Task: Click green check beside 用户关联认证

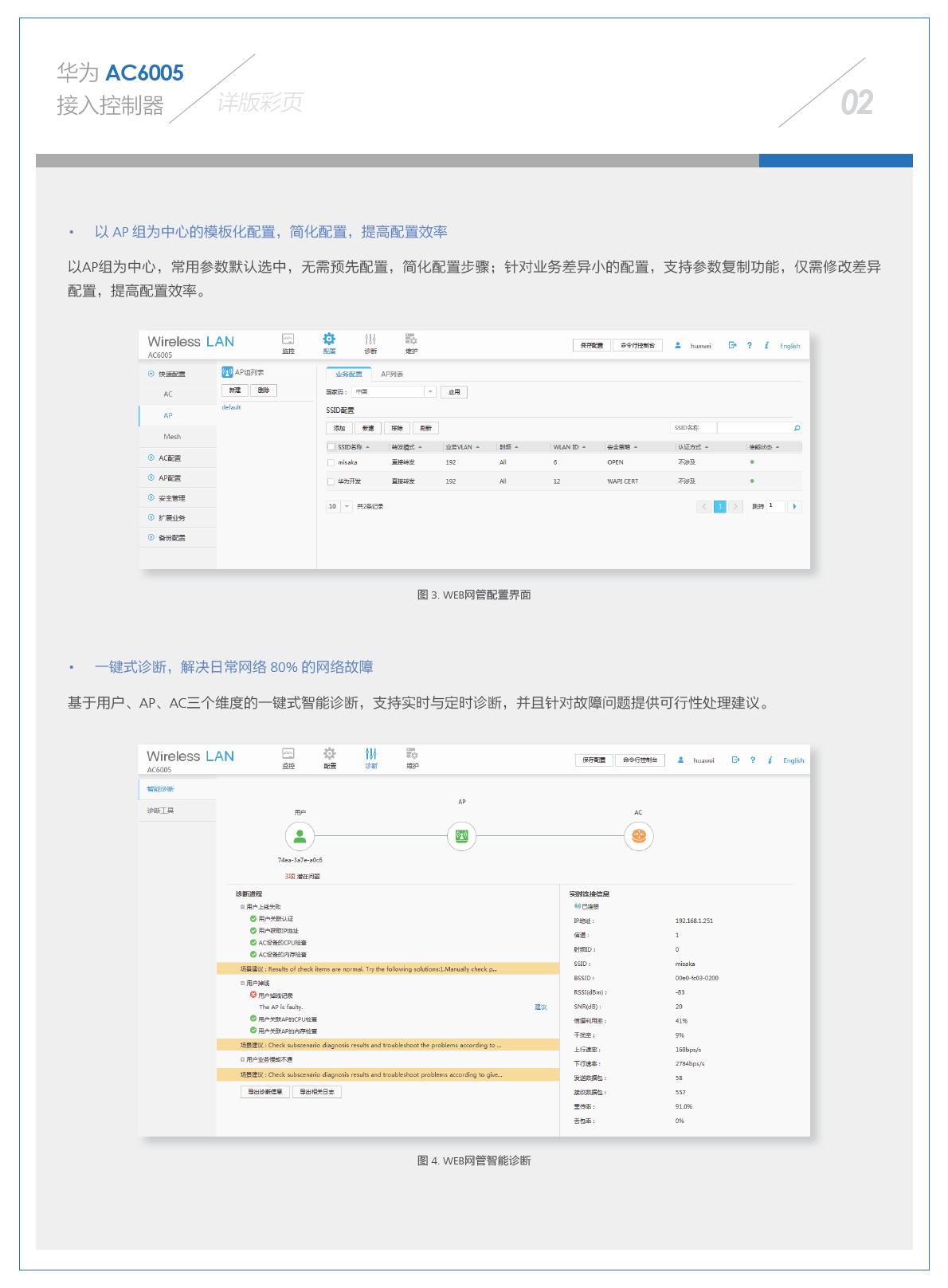Action: (x=253, y=918)
